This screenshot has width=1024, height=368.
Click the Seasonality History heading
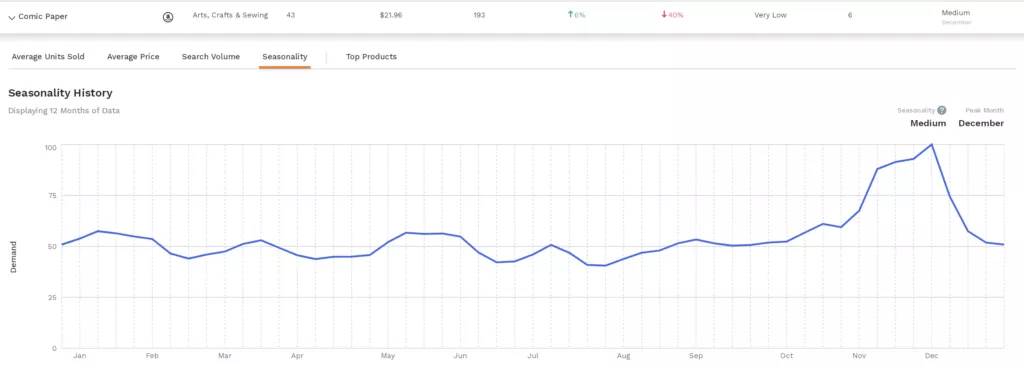click(x=60, y=93)
